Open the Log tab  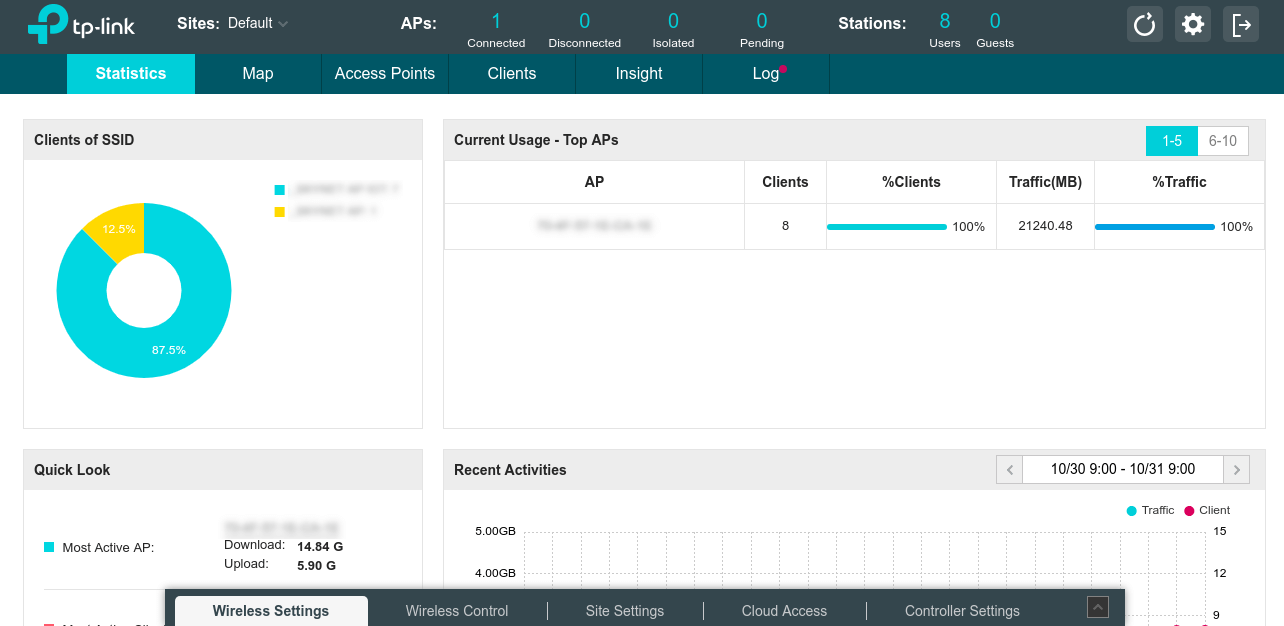(765, 74)
